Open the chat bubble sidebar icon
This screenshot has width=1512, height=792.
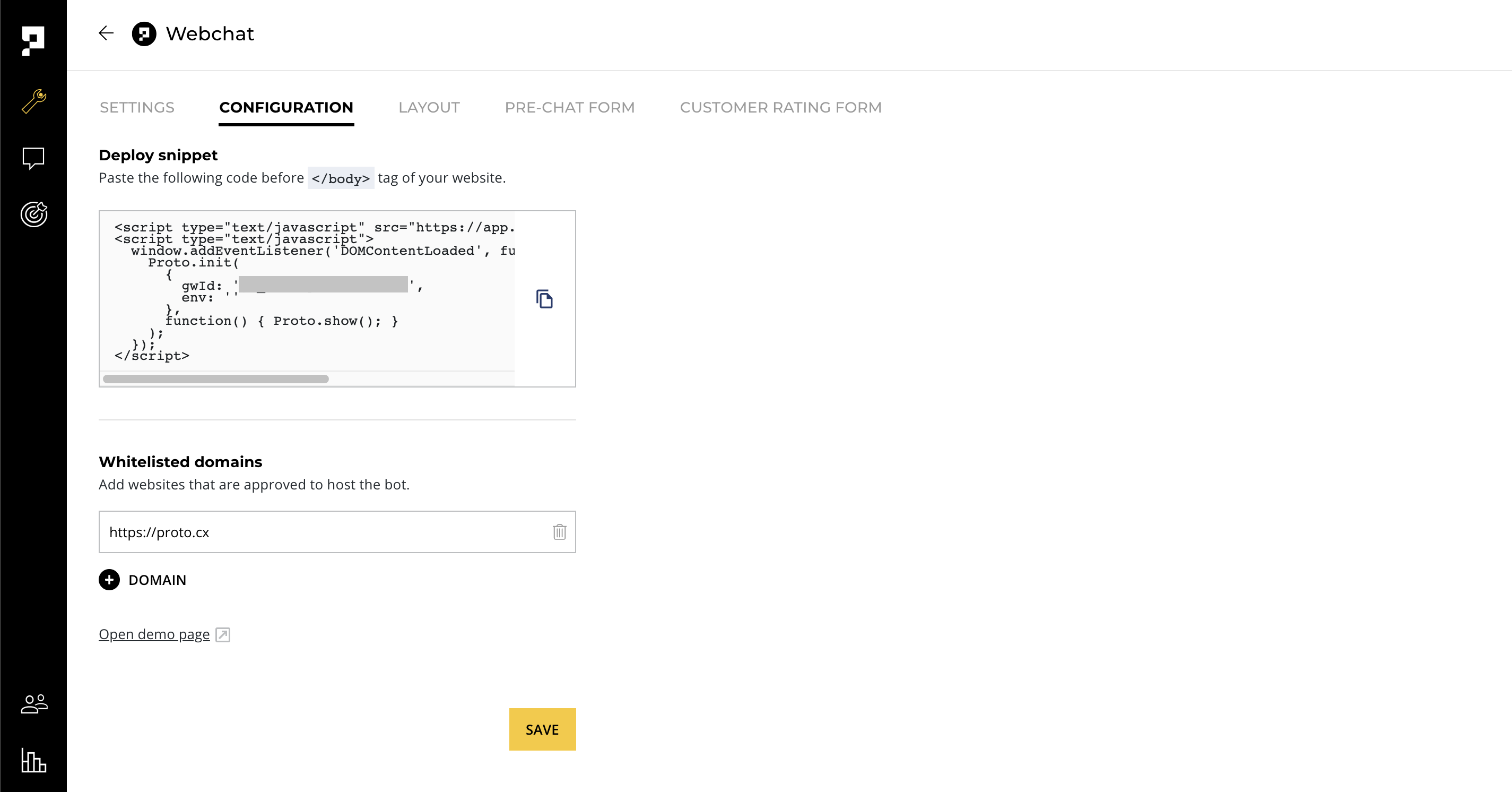(33, 158)
